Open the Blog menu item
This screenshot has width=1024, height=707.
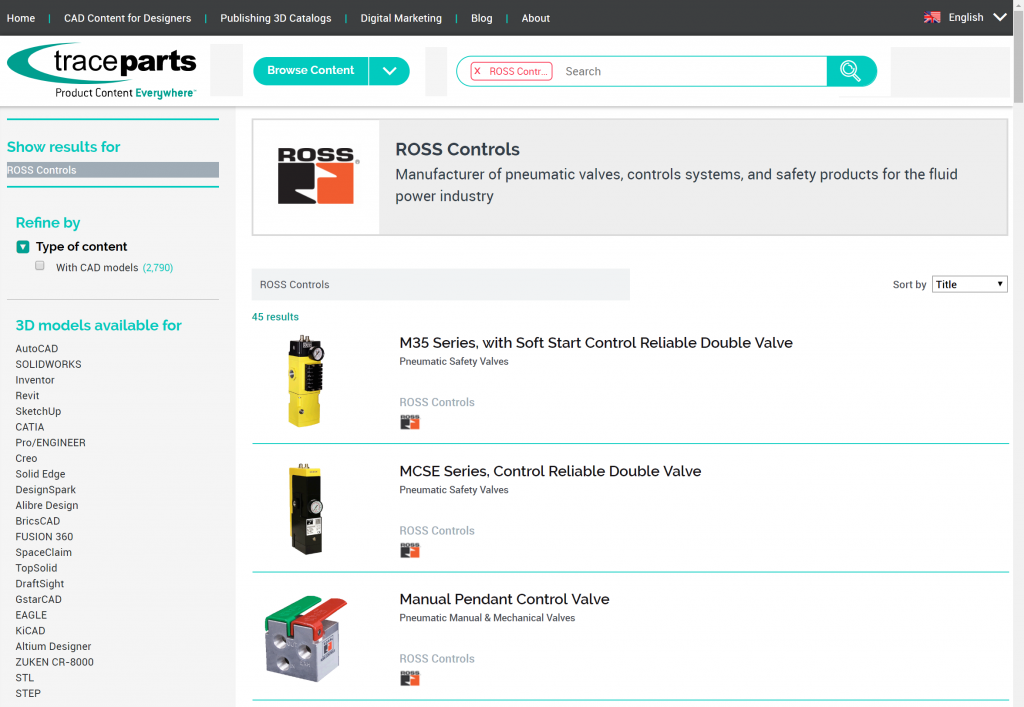pos(481,18)
